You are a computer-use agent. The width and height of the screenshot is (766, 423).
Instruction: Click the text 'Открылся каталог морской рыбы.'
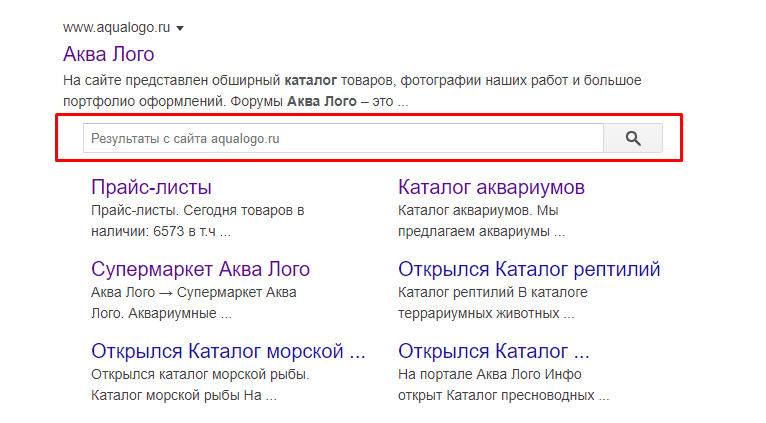[200, 375]
